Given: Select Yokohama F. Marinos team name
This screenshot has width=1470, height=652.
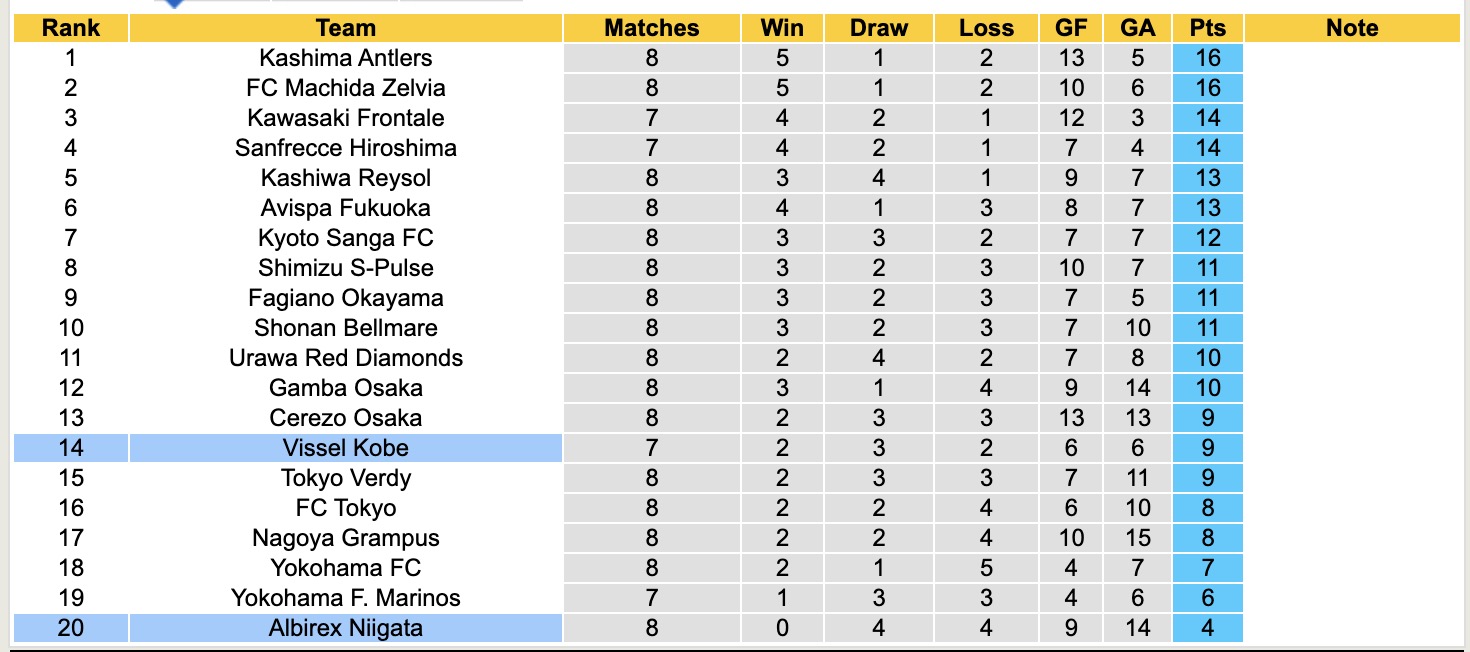Looking at the screenshot, I should pyautogui.click(x=345, y=598).
